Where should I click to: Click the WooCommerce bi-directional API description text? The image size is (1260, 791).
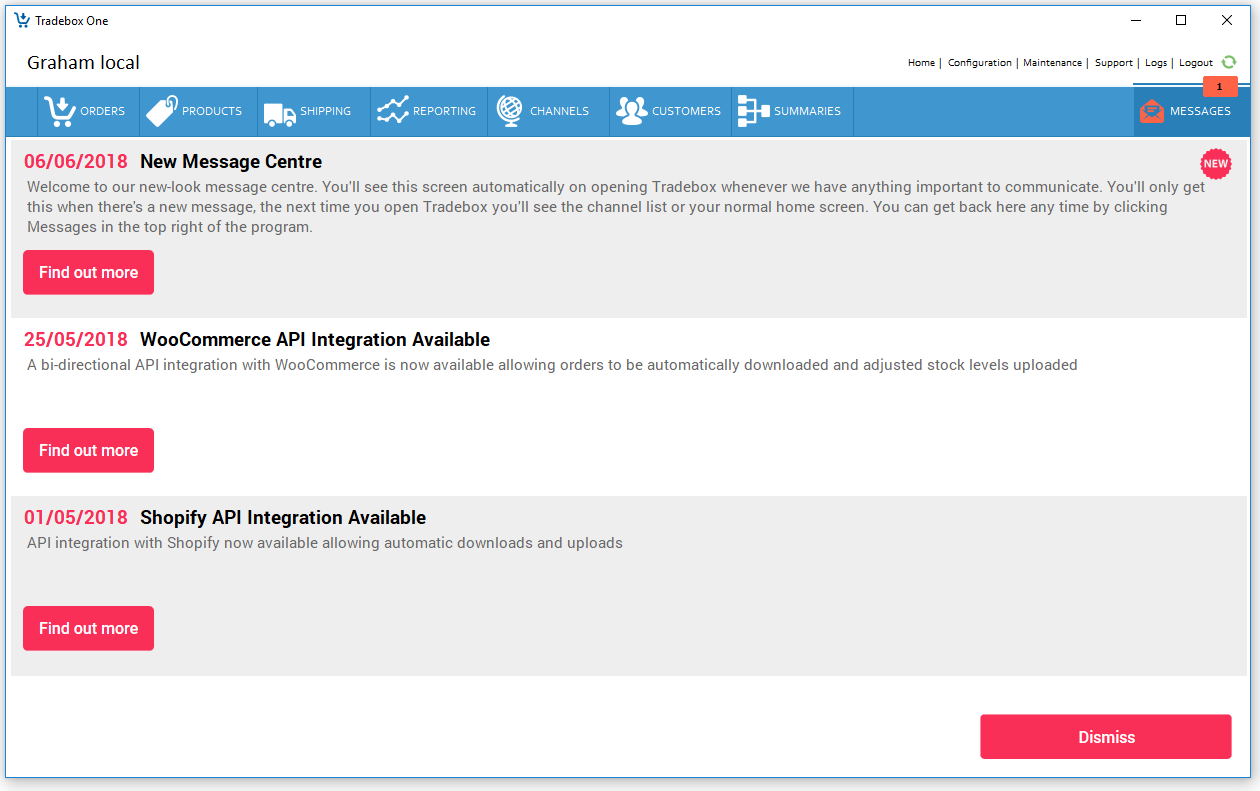click(x=552, y=365)
